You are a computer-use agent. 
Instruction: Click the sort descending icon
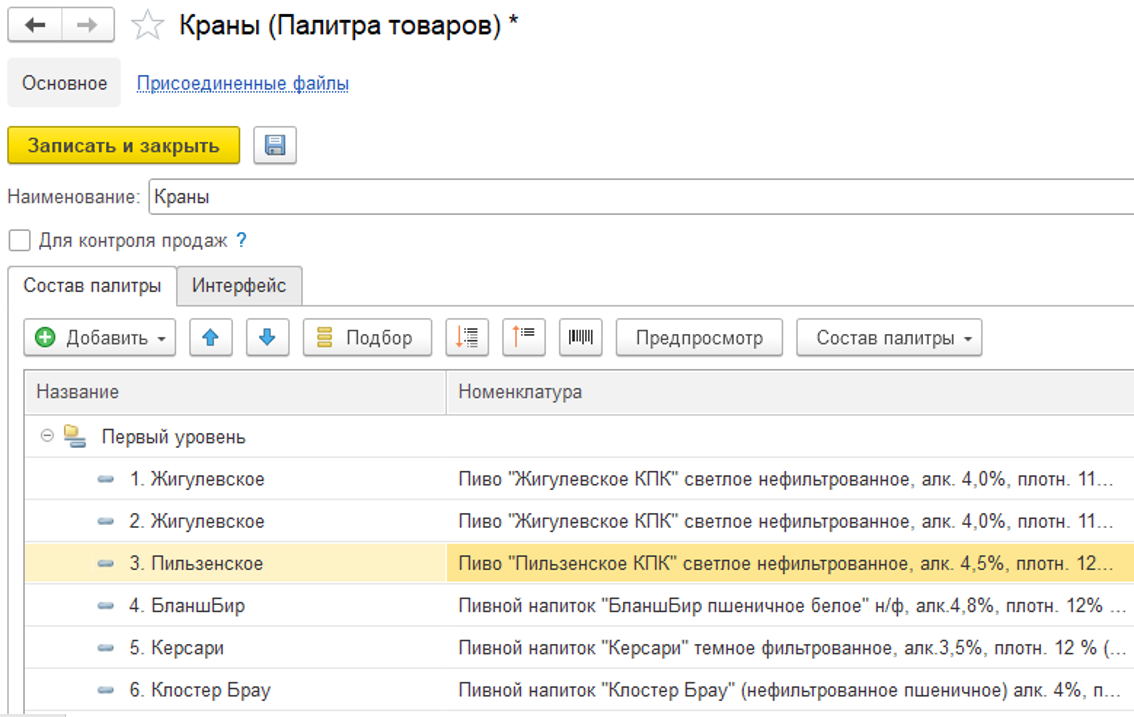(x=524, y=338)
